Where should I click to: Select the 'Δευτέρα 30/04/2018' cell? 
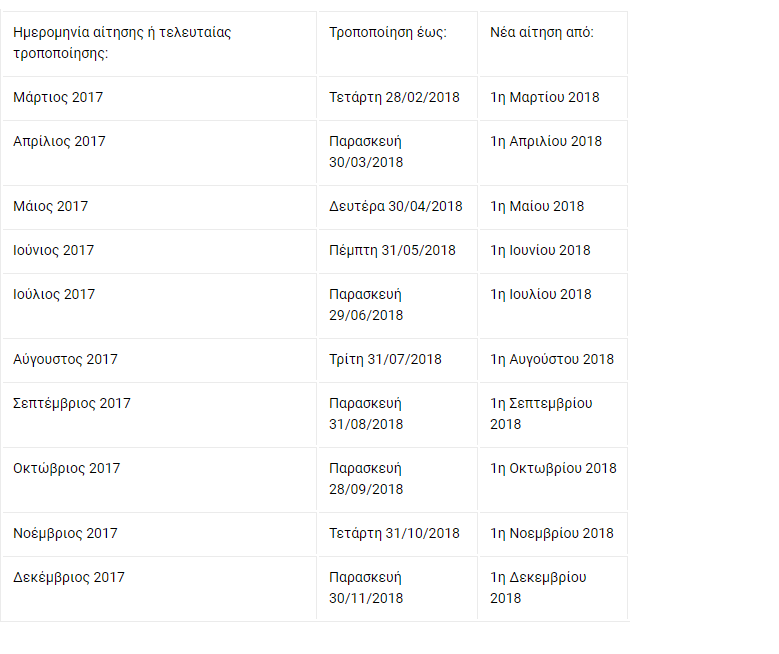click(396, 206)
